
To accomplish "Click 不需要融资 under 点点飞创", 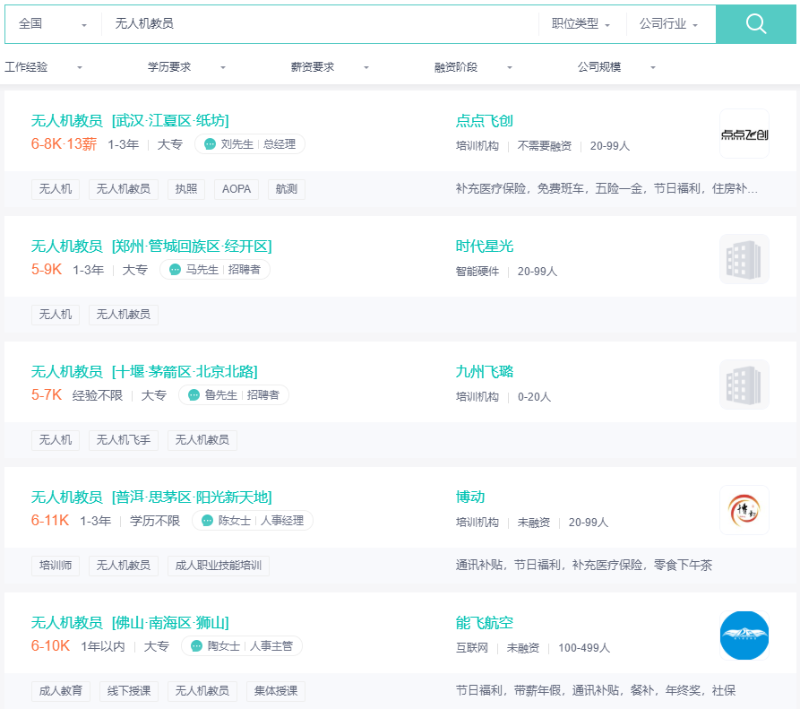I will tap(544, 146).
